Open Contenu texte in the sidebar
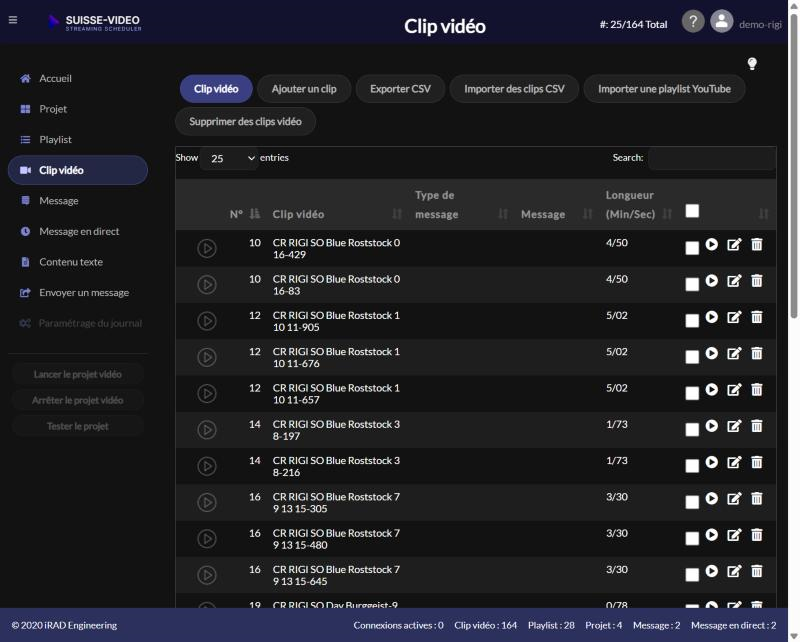Screen dimensions: 800x642 click(78, 262)
